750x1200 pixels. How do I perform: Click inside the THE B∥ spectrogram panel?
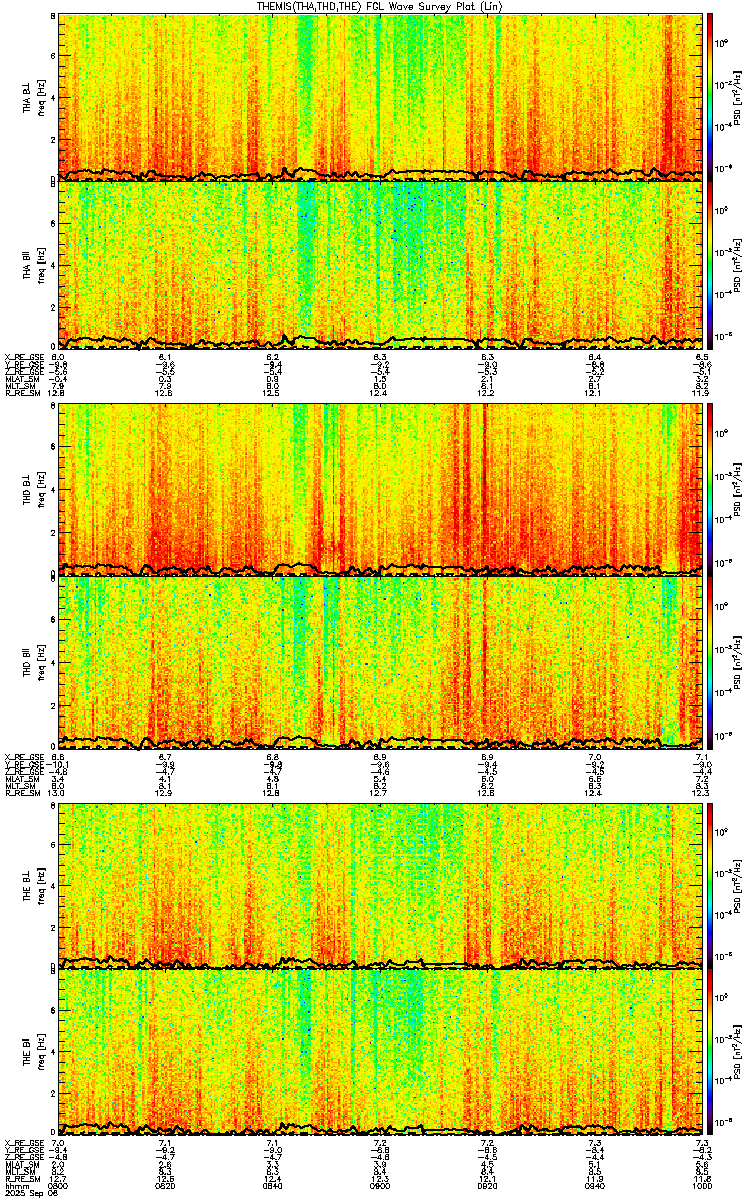coord(382,1052)
